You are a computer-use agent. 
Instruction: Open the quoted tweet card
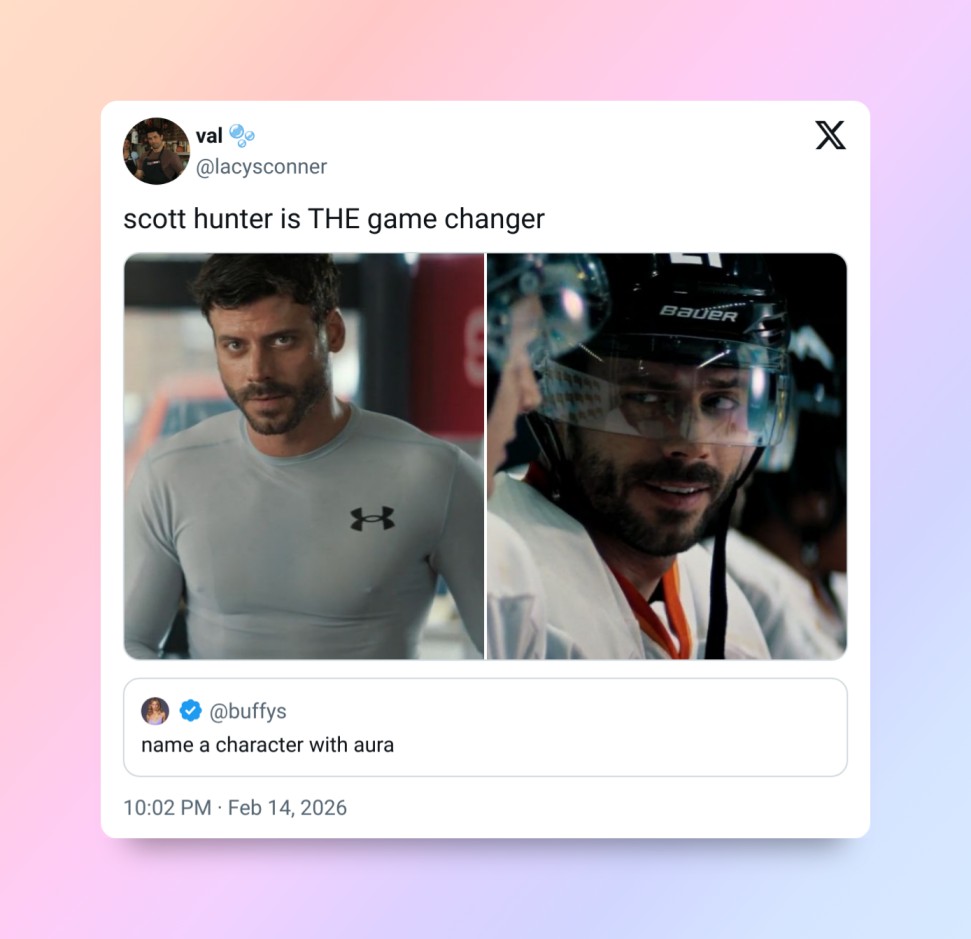(486, 727)
